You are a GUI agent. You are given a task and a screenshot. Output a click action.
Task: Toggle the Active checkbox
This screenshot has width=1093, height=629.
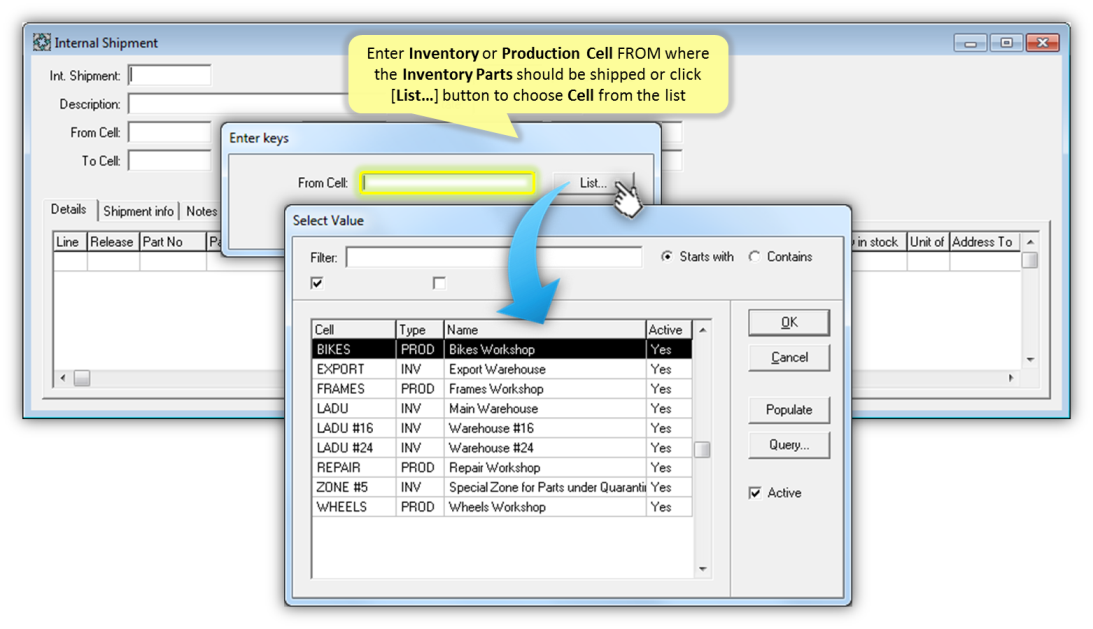pos(755,492)
